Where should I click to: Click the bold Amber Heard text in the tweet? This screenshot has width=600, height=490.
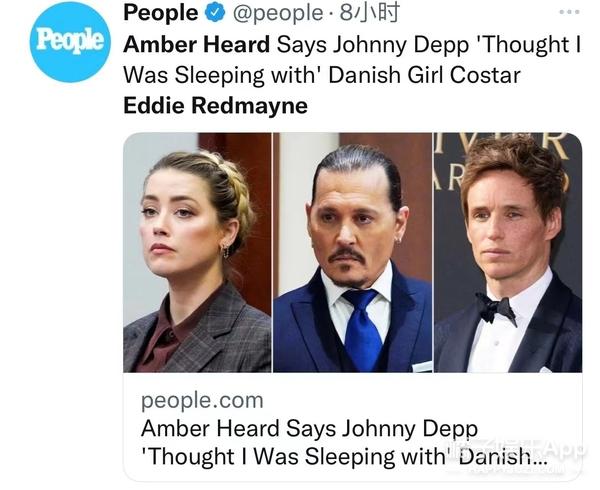(197, 44)
